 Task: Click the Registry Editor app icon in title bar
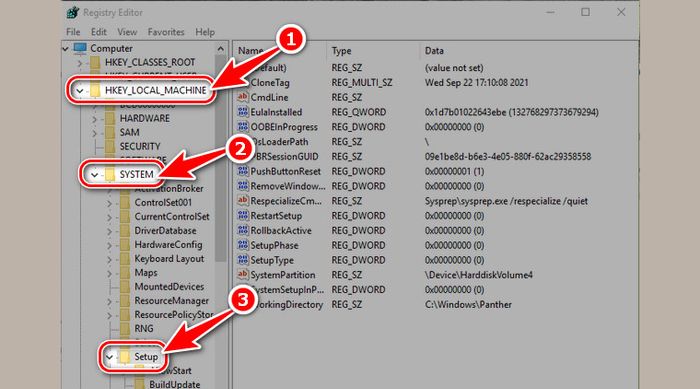[73, 13]
